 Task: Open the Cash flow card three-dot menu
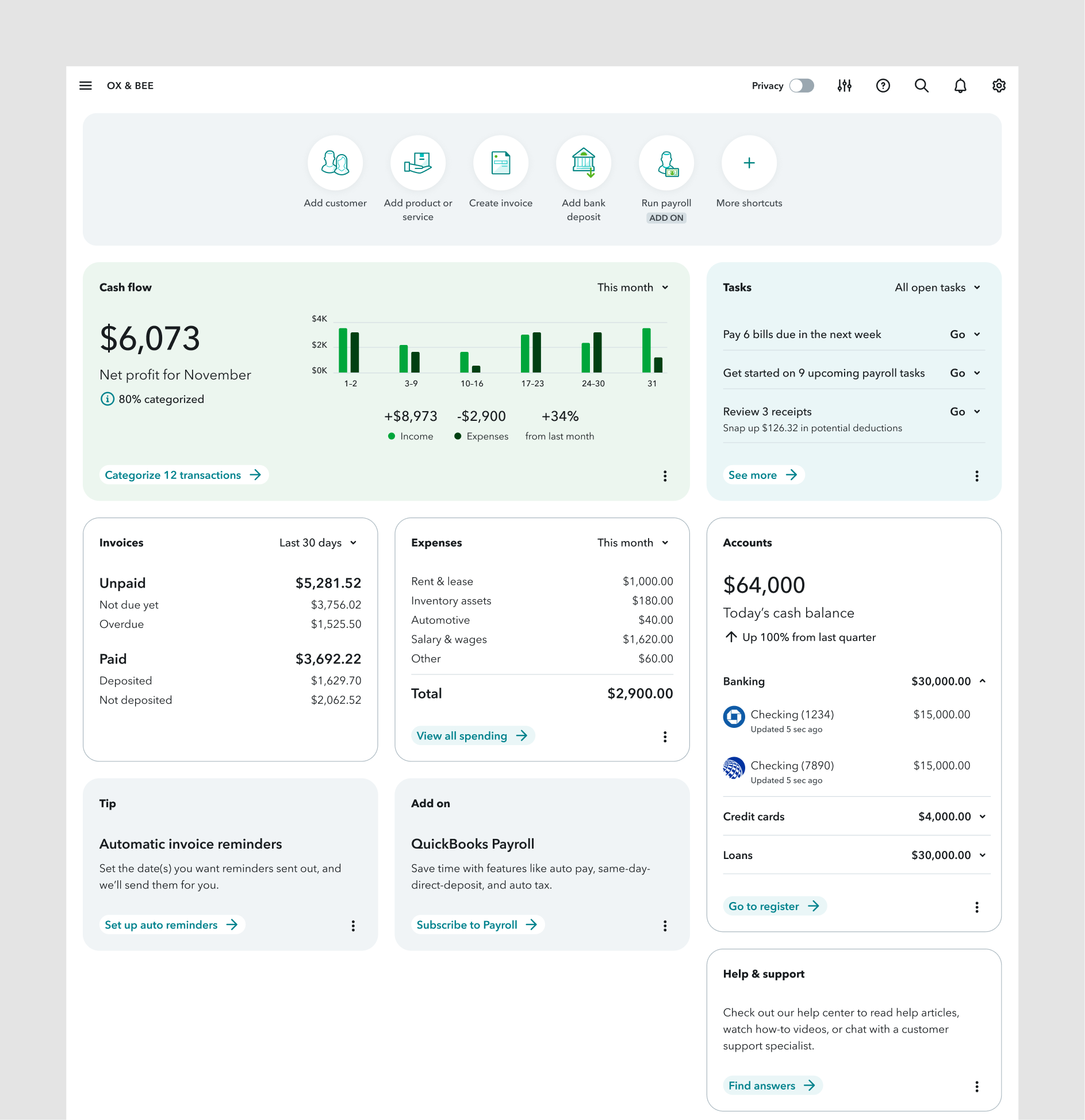665,475
